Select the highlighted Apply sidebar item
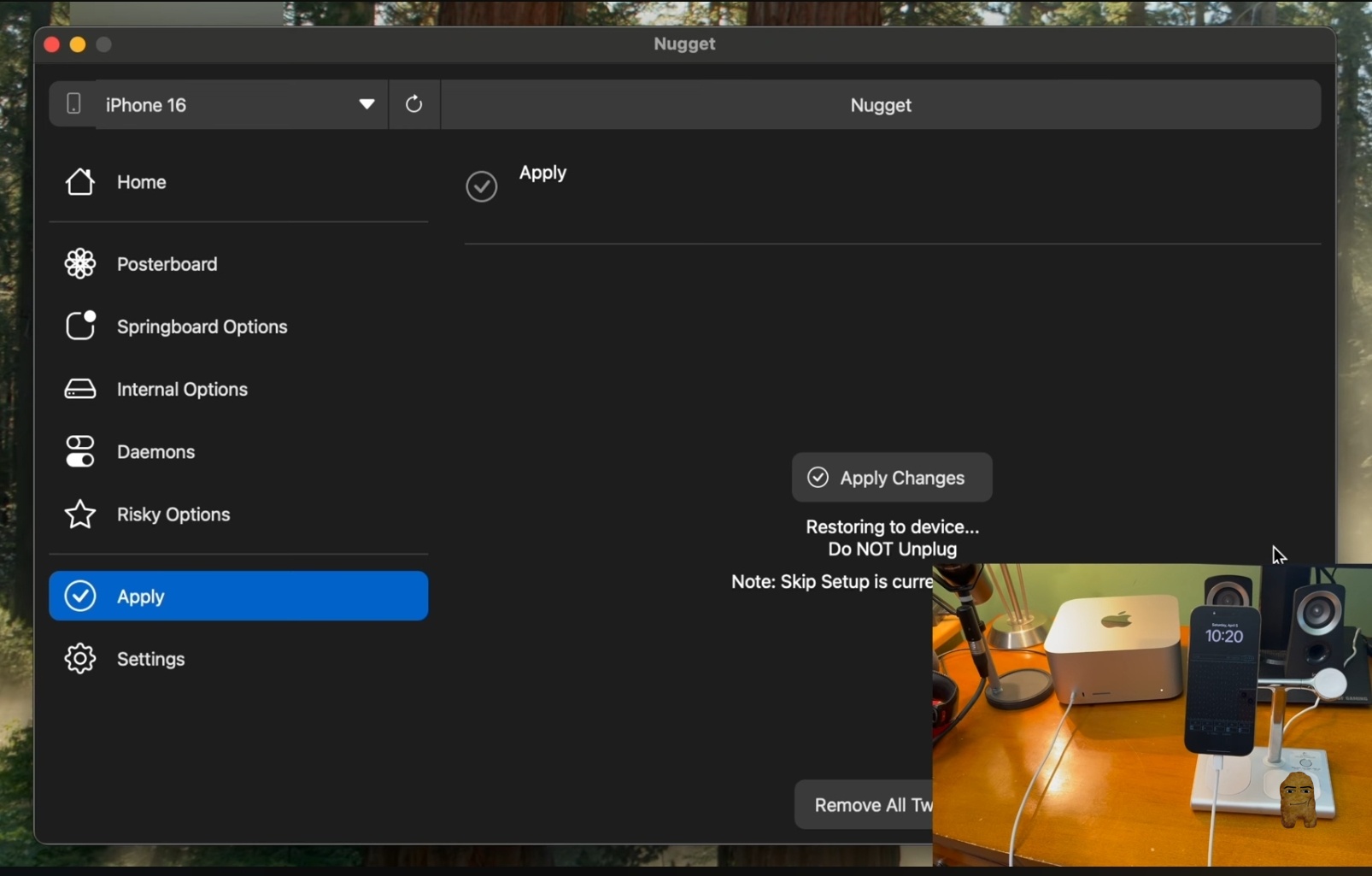This screenshot has width=1372, height=876. pos(238,596)
